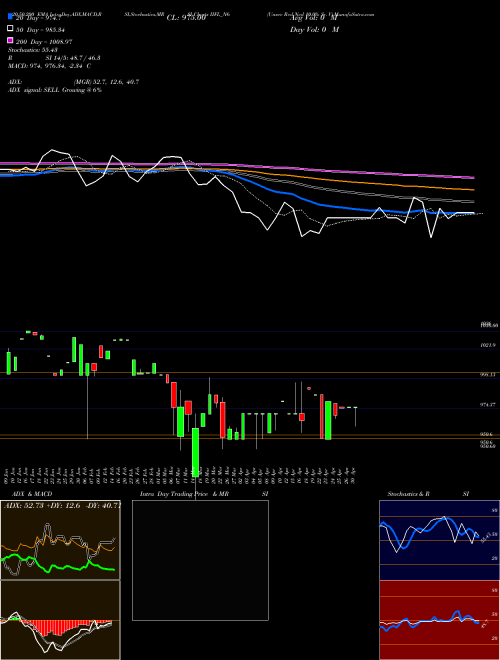
Task: Click the ADX (MGR) 52.7, 12.6, 40.7 values
Action: (106, 82)
